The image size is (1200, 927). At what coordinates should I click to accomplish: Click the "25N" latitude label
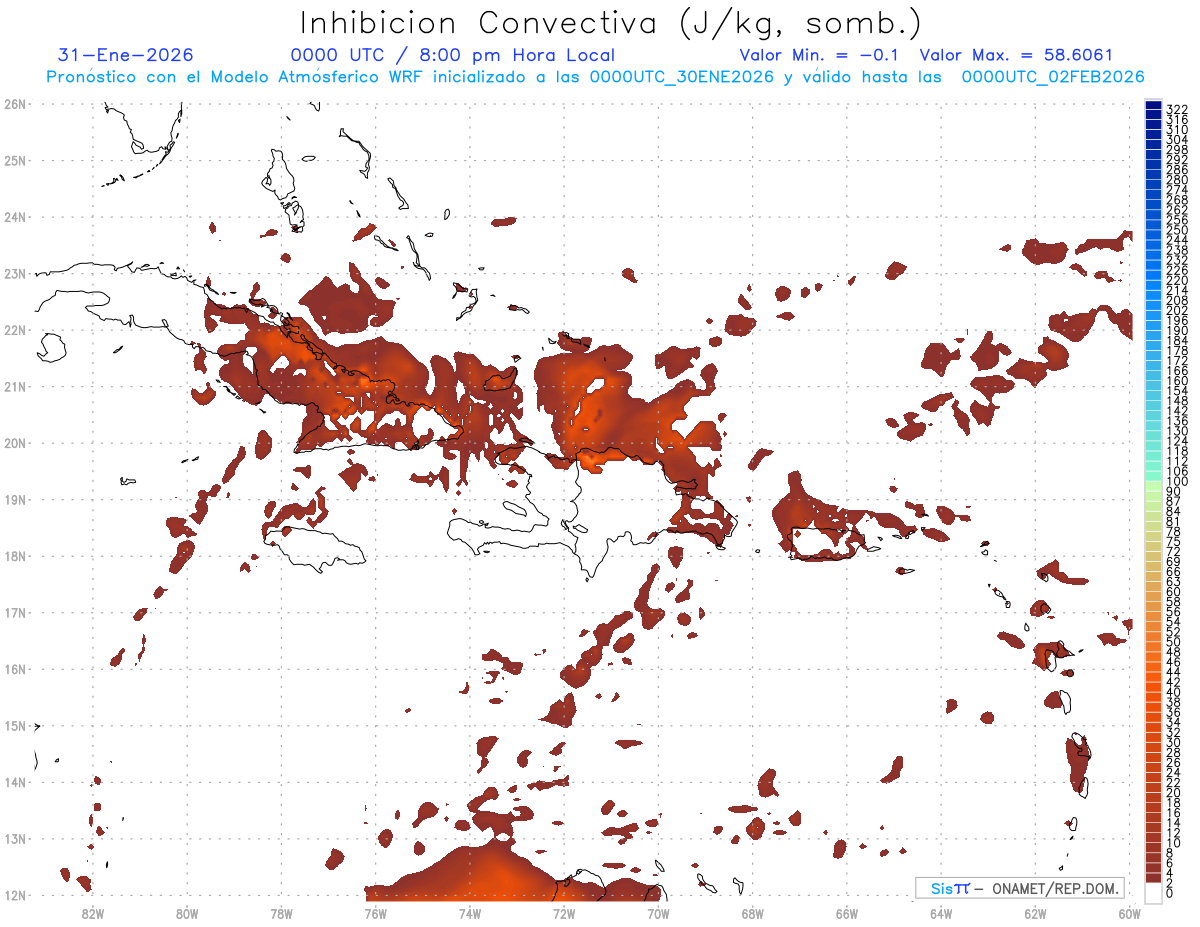(14, 160)
